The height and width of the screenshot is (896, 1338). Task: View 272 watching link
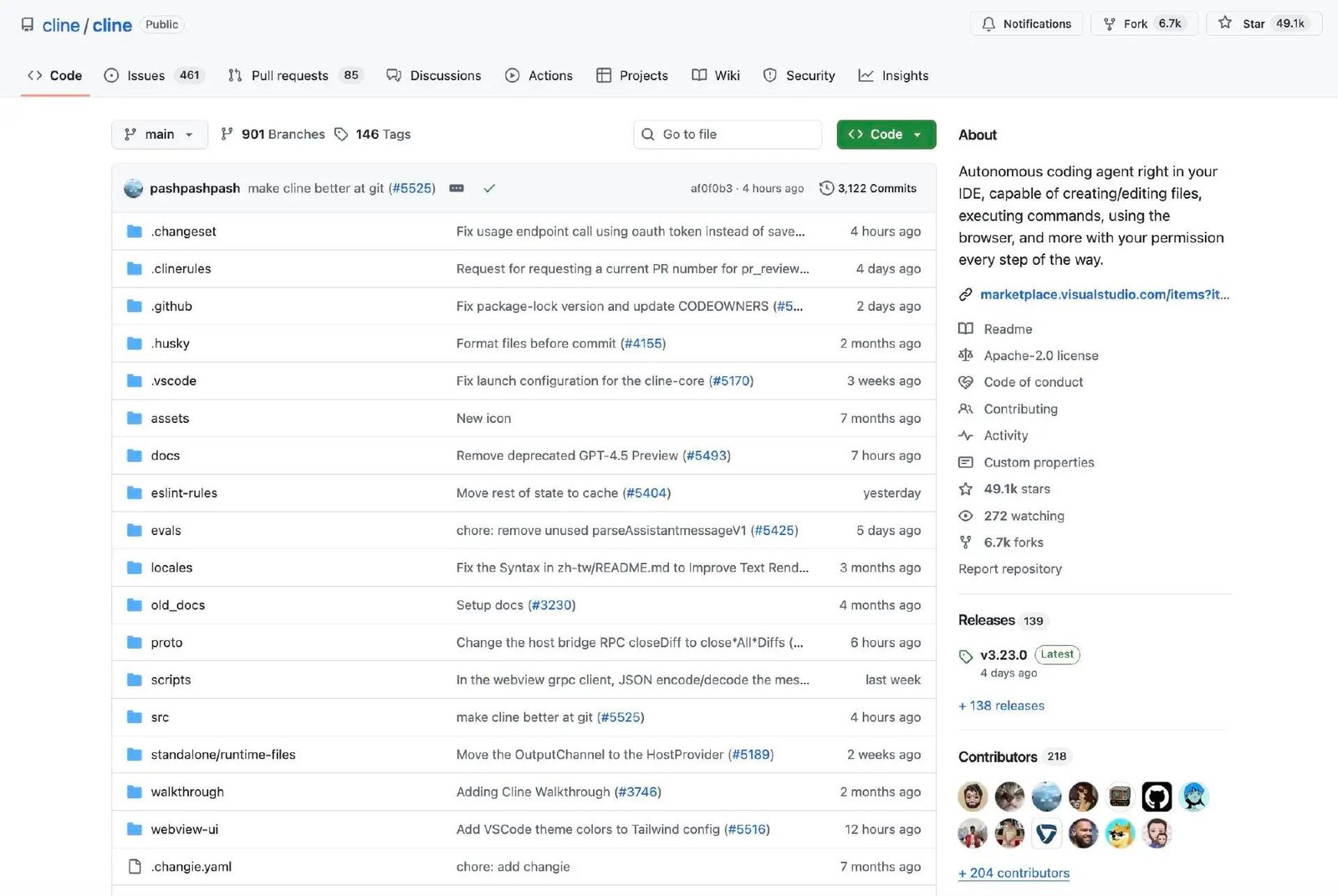1024,516
